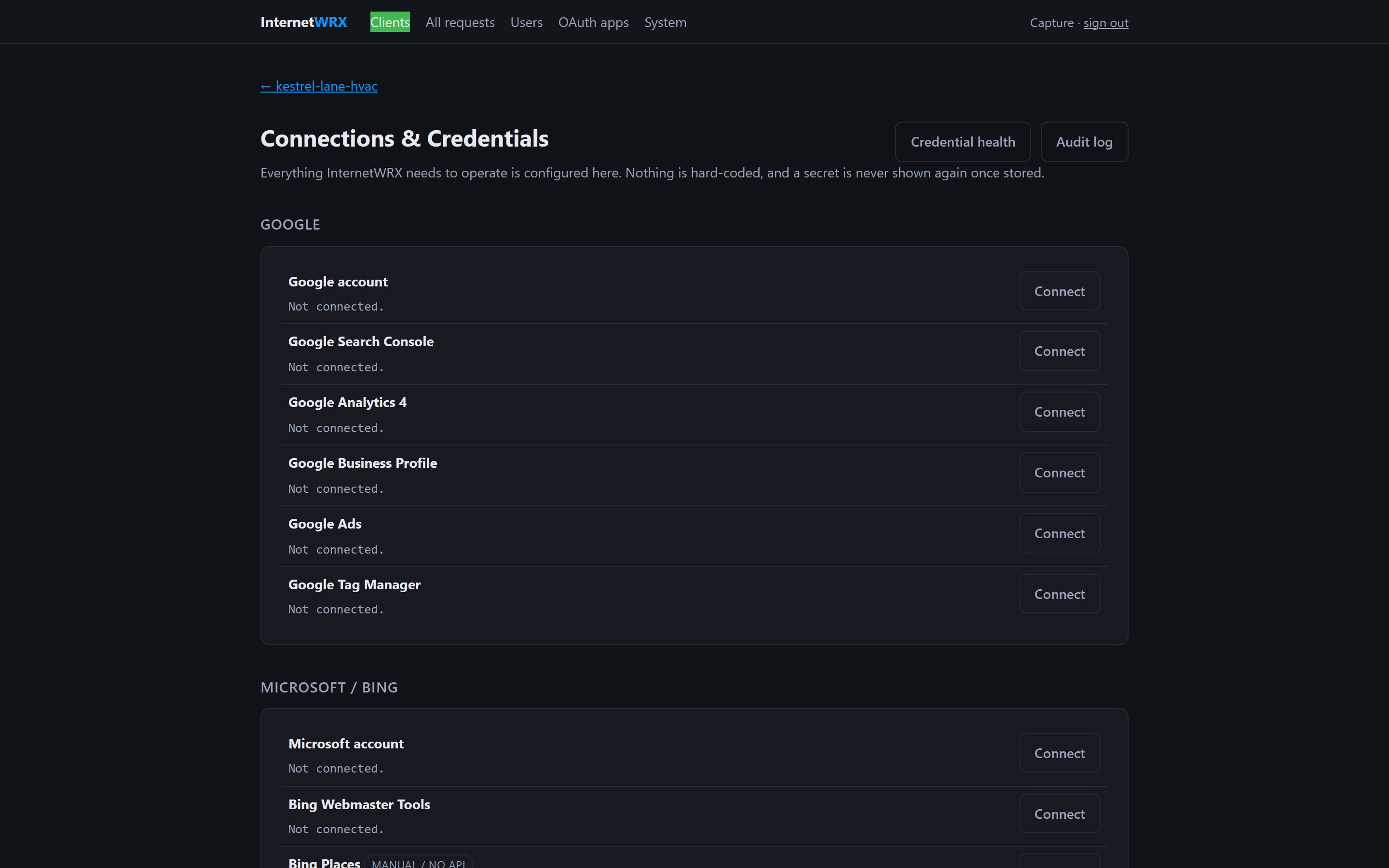This screenshot has width=1389, height=868.
Task: Select the Clients nav tab
Action: [390, 22]
